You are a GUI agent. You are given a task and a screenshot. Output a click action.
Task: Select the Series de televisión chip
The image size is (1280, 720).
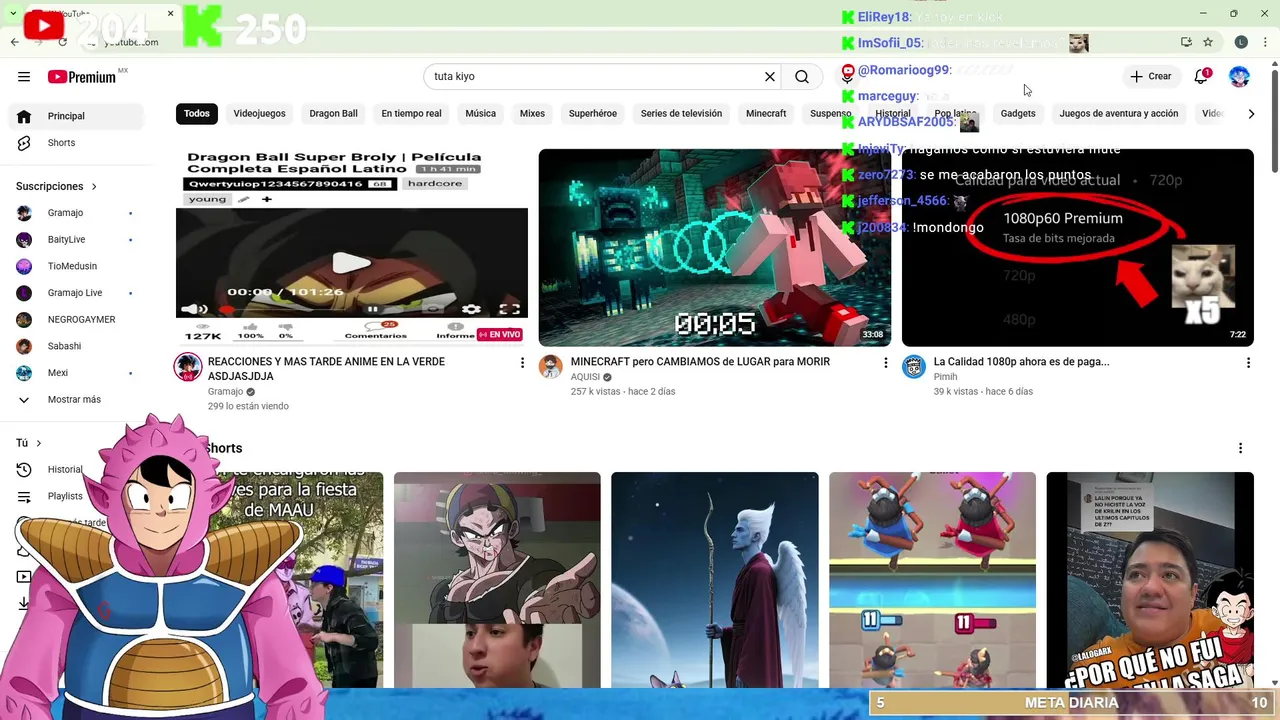(x=681, y=114)
